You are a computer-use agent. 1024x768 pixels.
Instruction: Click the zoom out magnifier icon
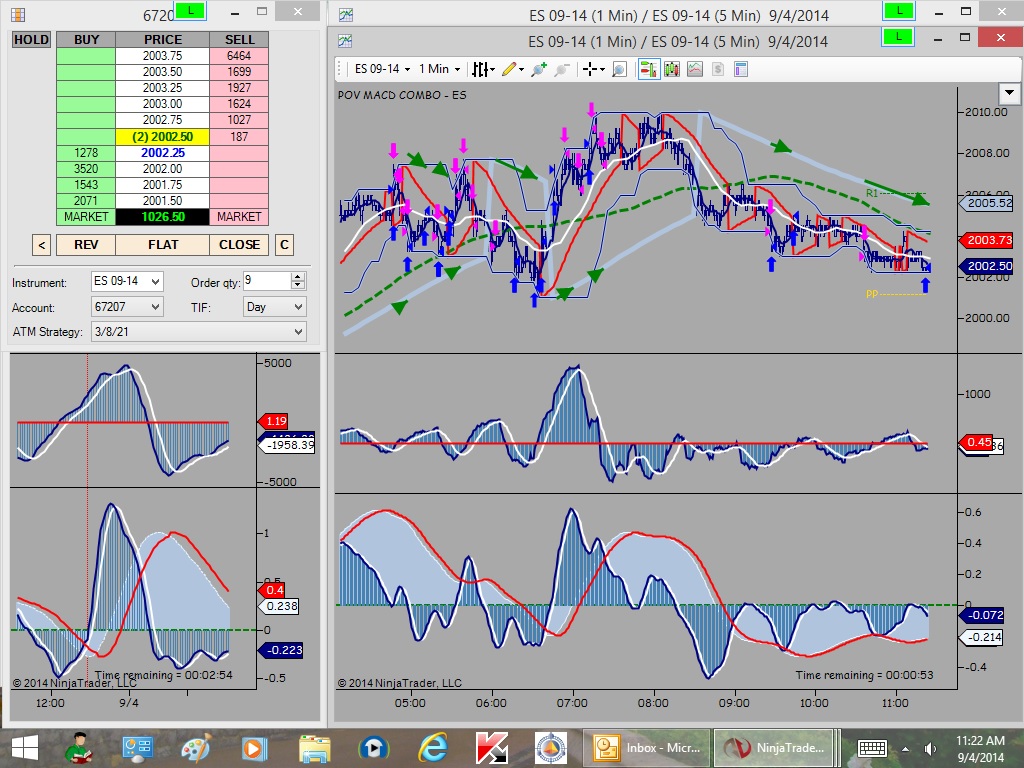[x=562, y=69]
